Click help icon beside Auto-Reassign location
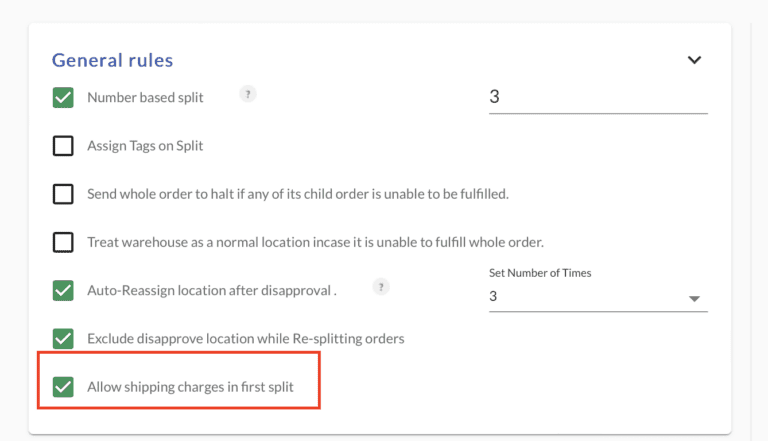This screenshot has width=768, height=441. click(381, 287)
